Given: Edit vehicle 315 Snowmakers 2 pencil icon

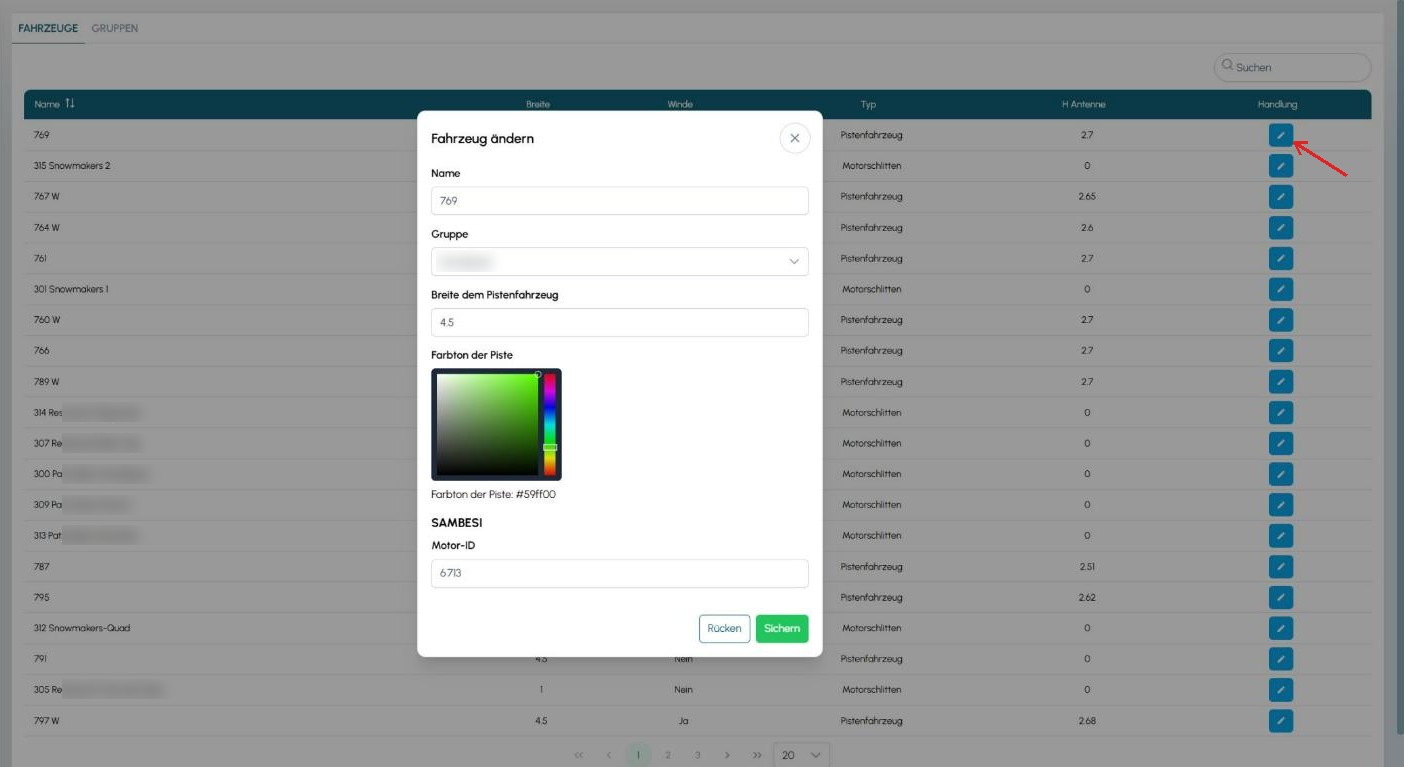Looking at the screenshot, I should click(1280, 166).
